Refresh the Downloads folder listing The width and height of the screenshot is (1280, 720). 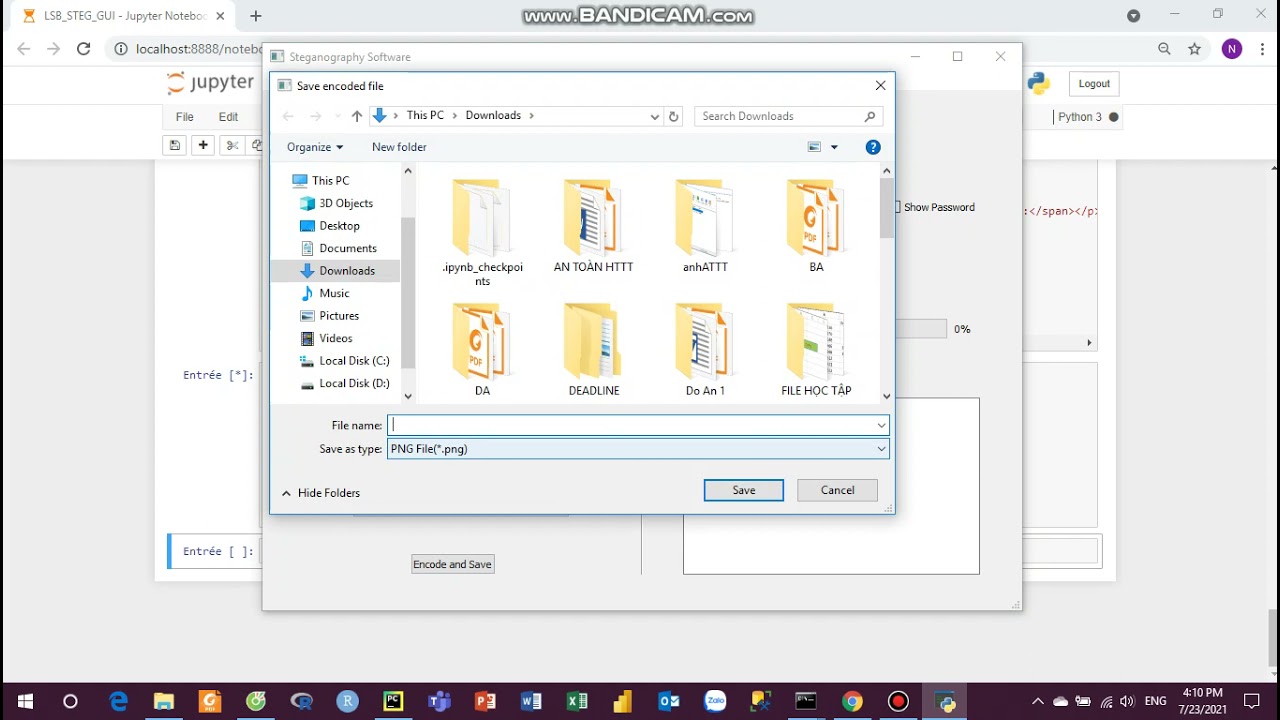[x=673, y=116]
